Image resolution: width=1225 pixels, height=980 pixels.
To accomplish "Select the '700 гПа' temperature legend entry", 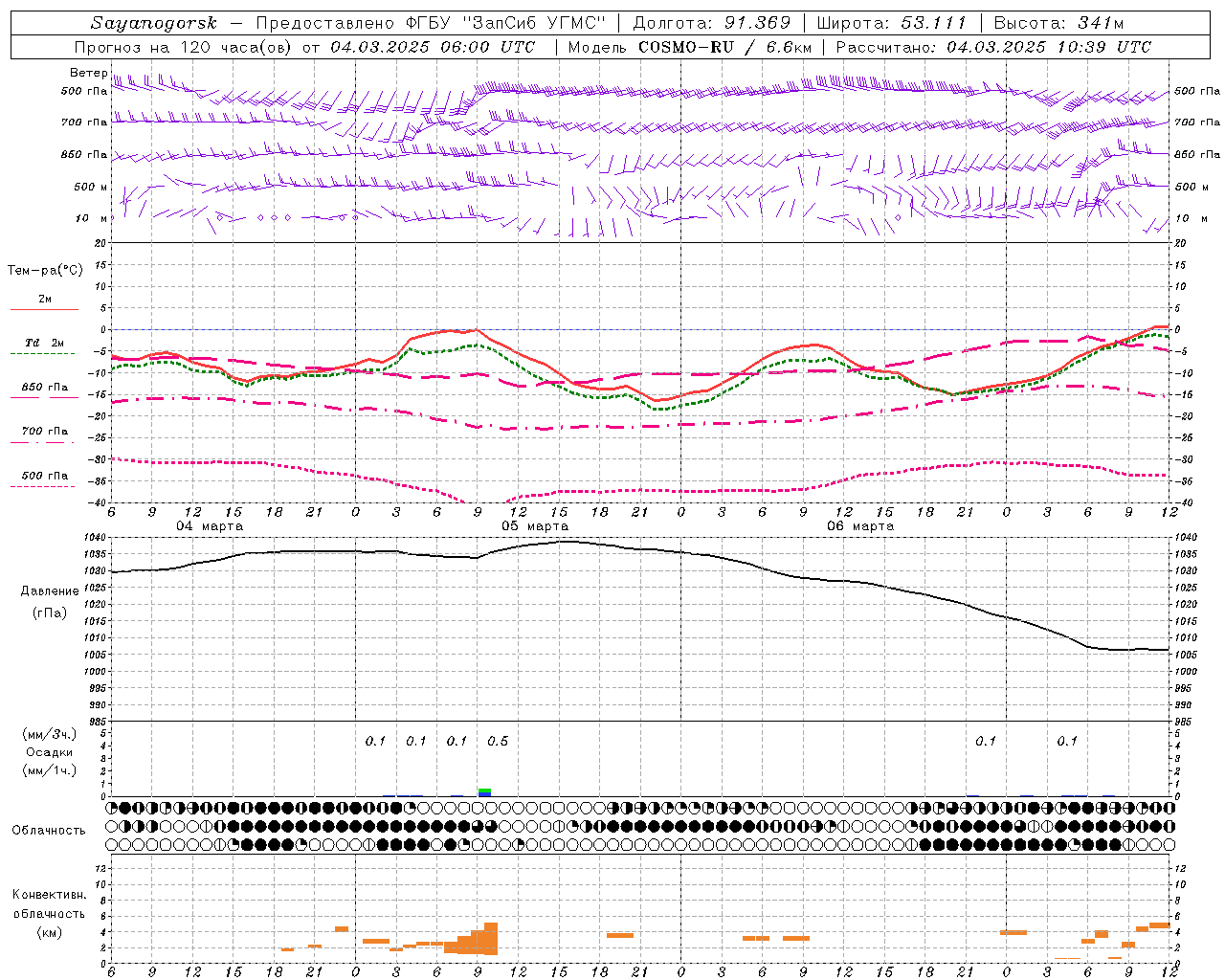I will coord(45,432).
